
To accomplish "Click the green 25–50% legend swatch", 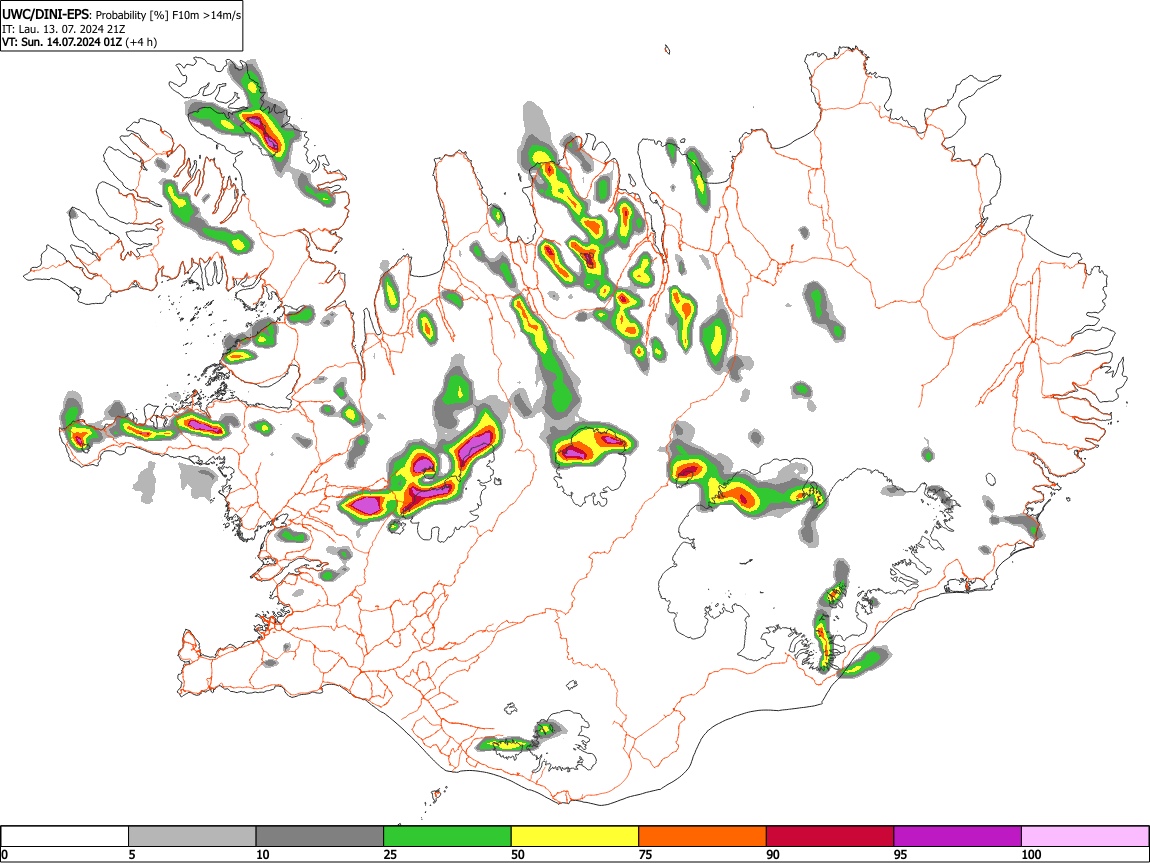I will [447, 836].
